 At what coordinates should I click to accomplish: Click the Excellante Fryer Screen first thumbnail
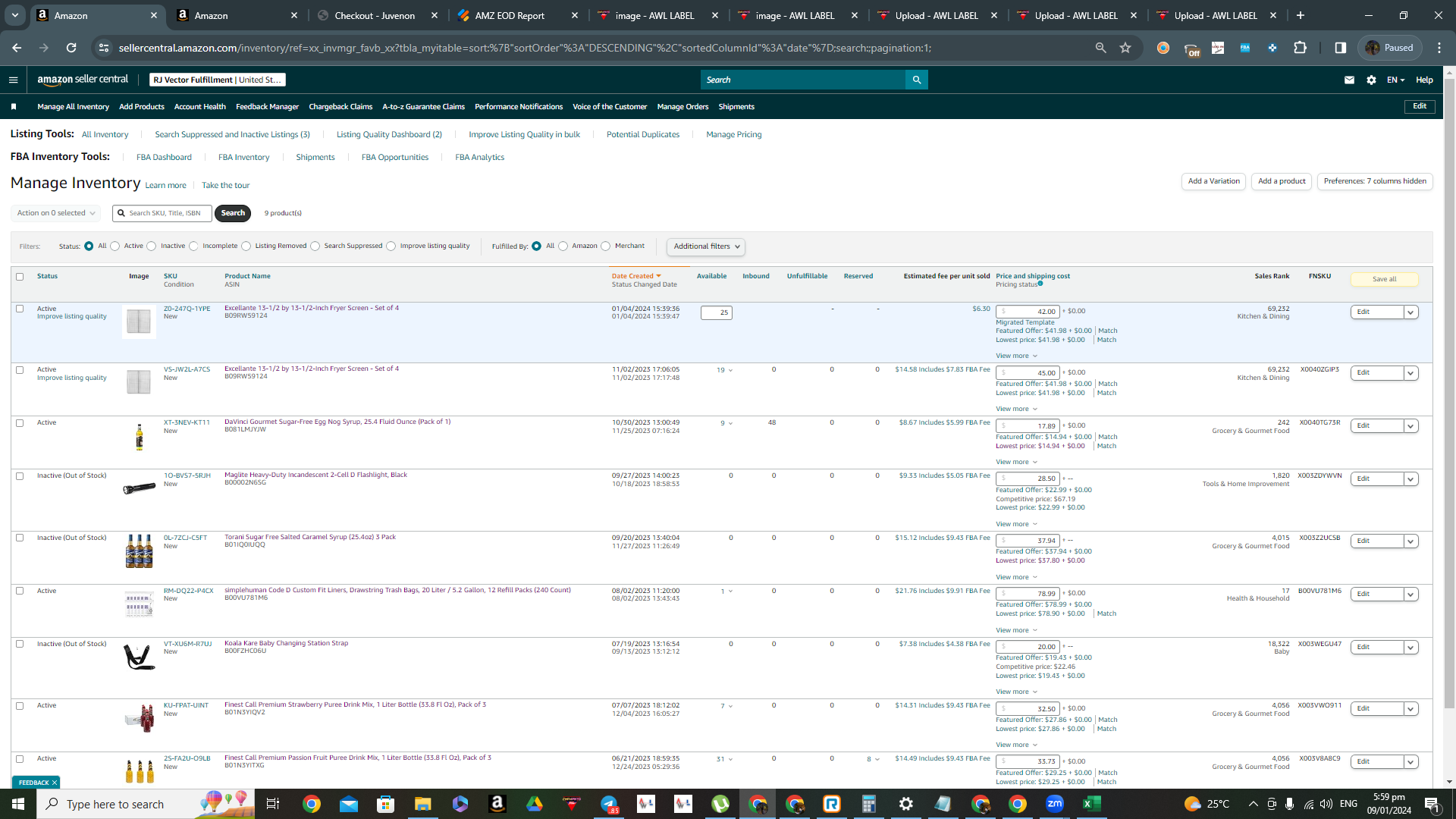139,322
